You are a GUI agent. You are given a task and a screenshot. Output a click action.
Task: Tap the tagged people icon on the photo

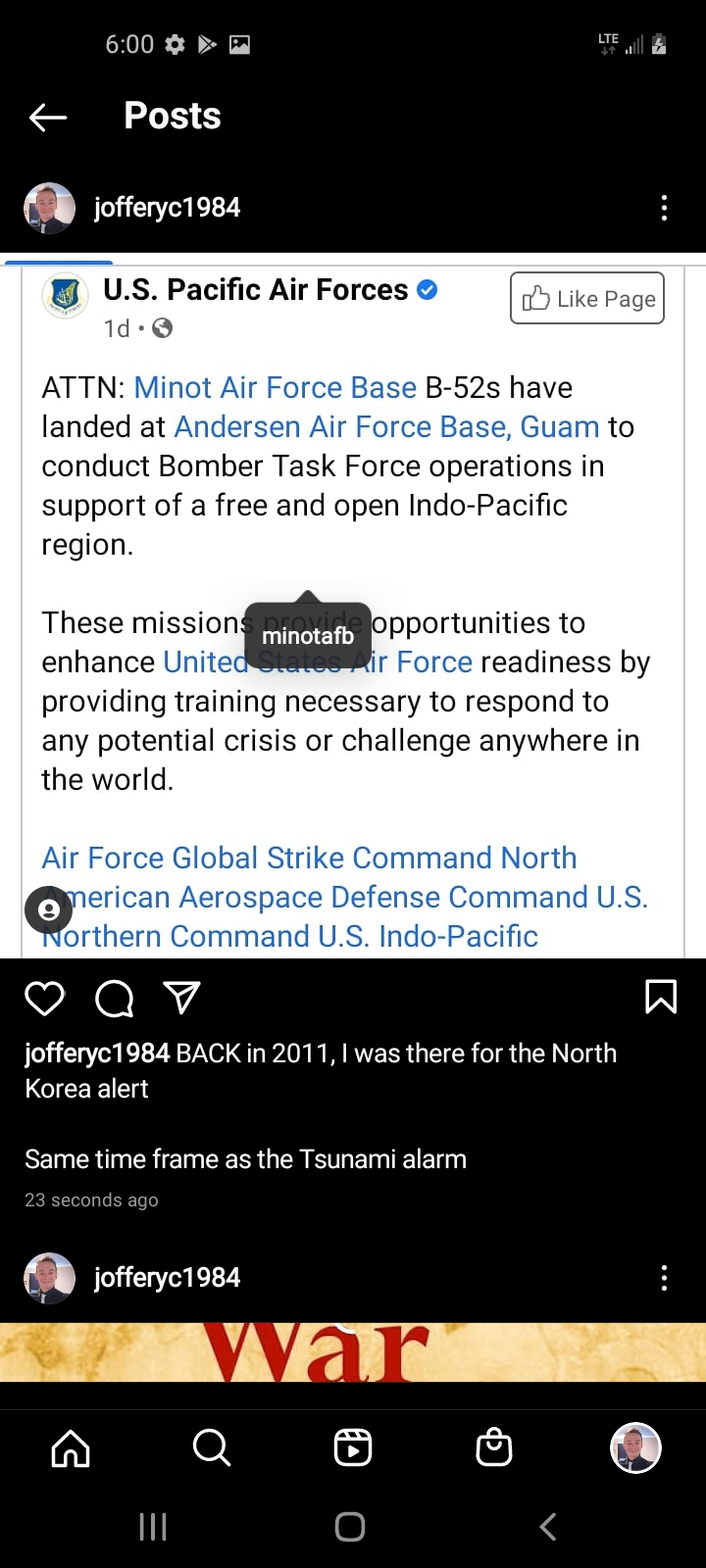point(48,910)
